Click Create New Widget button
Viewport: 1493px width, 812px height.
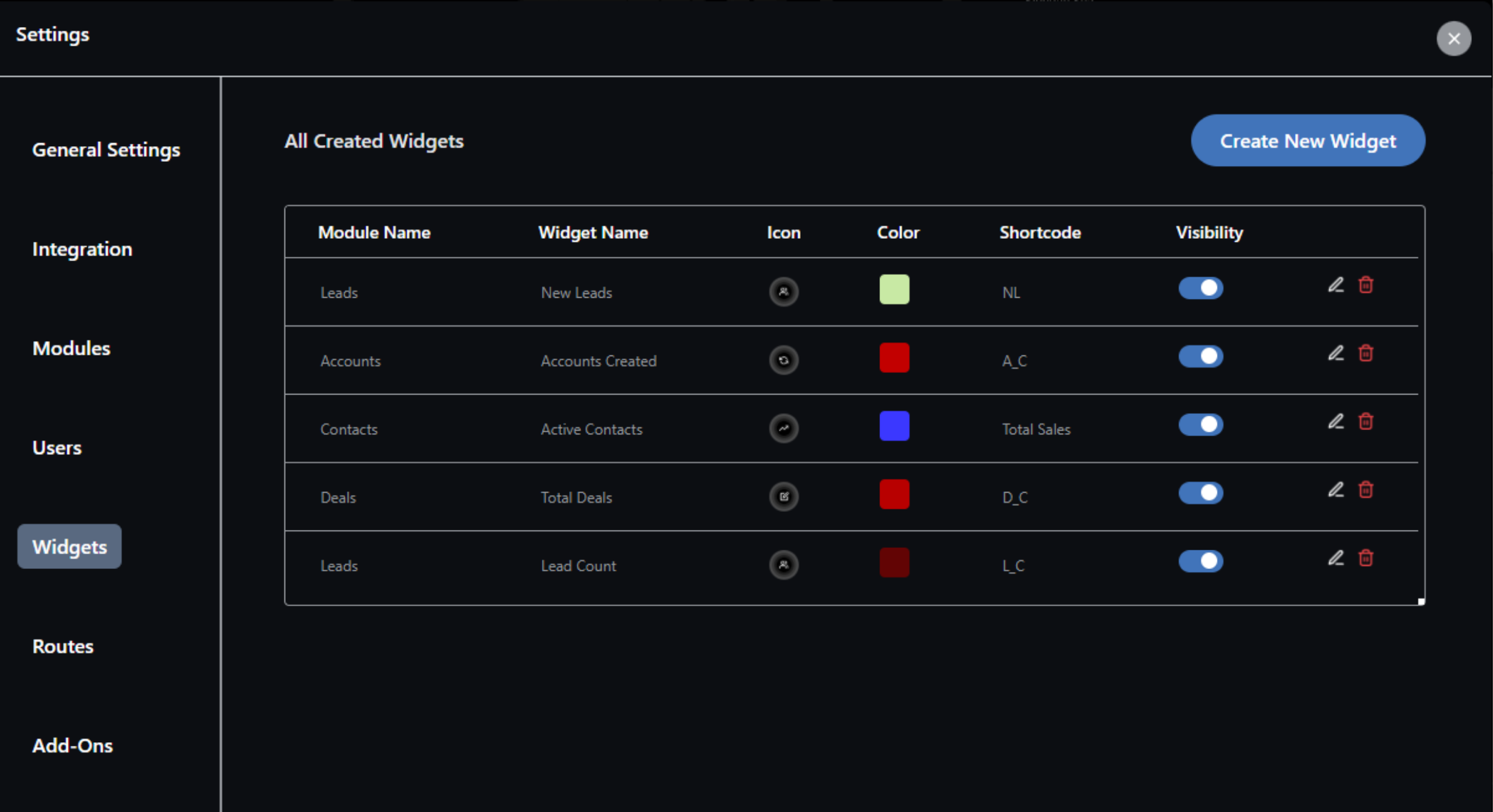(1307, 141)
